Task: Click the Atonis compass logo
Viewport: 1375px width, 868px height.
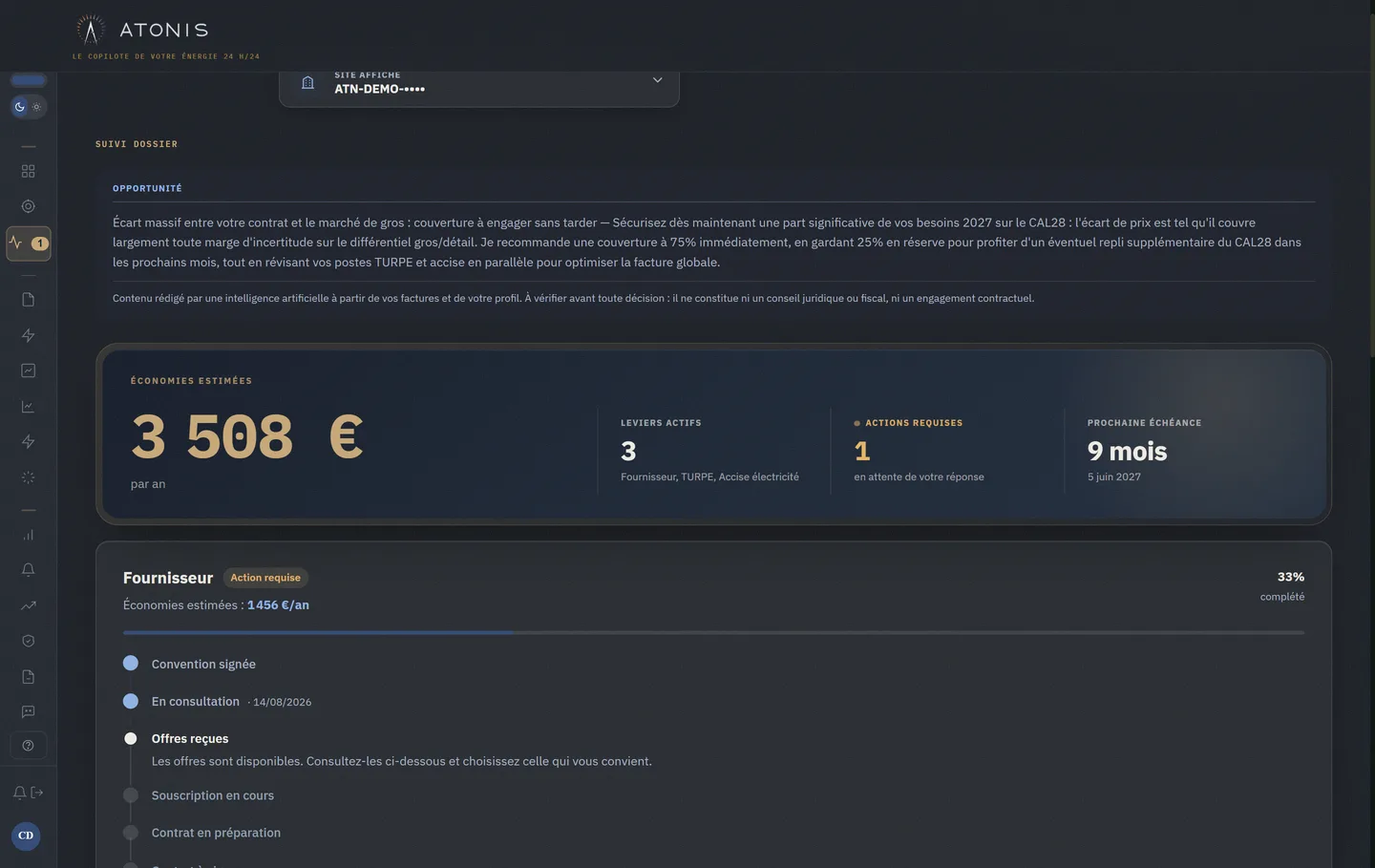Action: coord(91,30)
